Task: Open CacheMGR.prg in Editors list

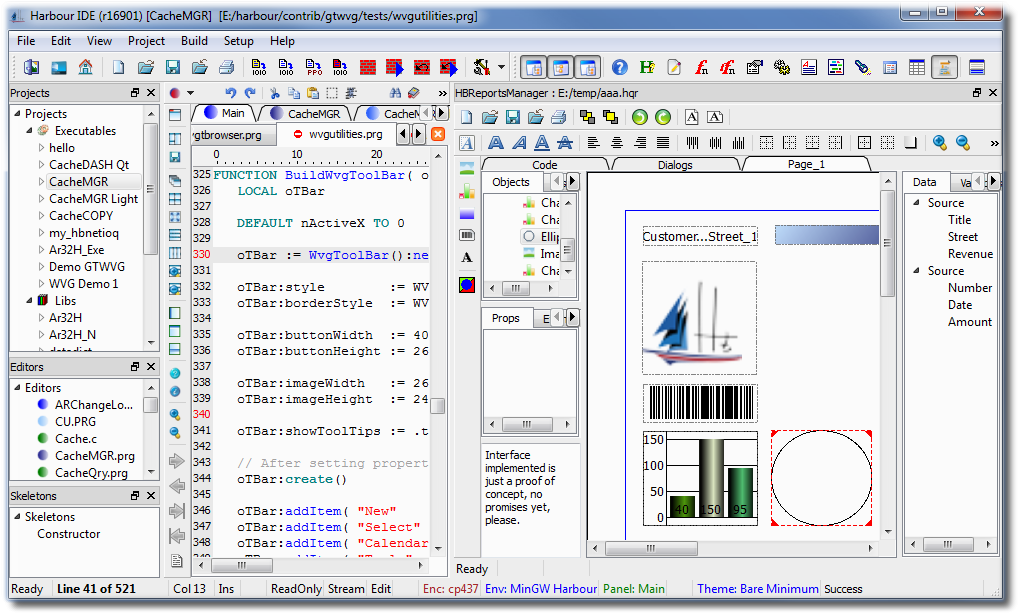Action: coord(94,456)
